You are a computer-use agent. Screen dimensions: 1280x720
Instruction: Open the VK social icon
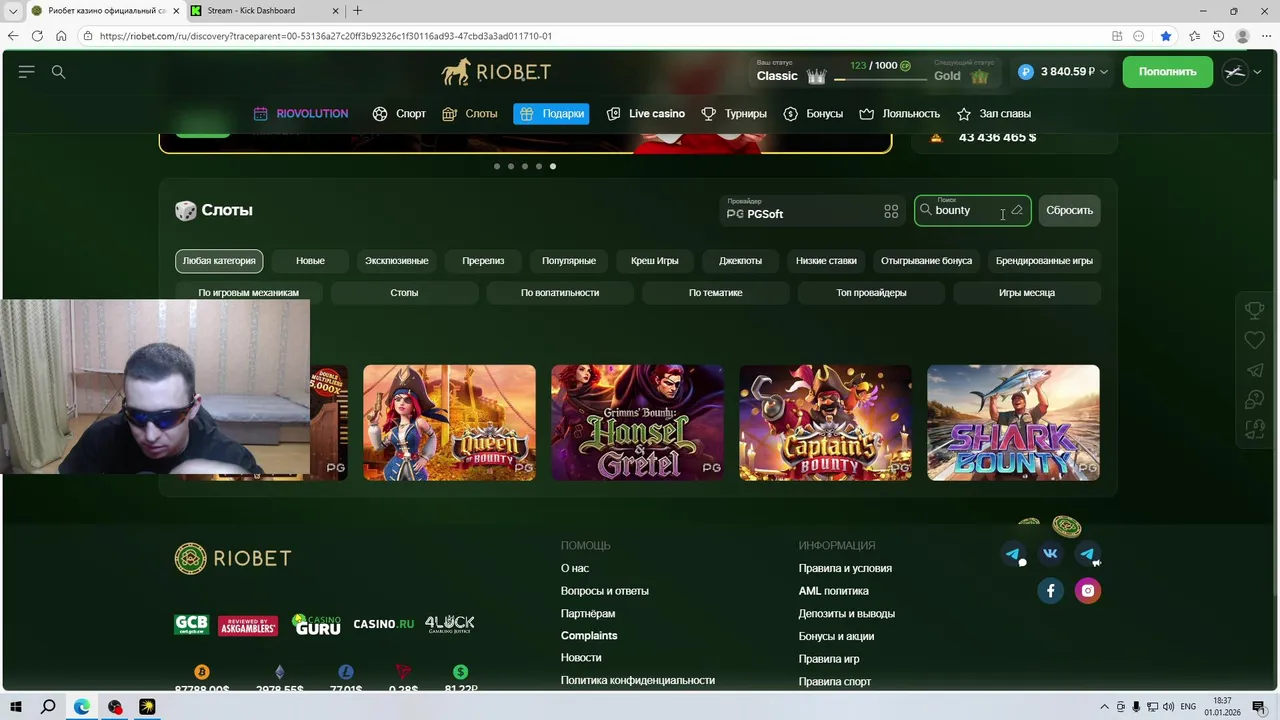(x=1050, y=553)
